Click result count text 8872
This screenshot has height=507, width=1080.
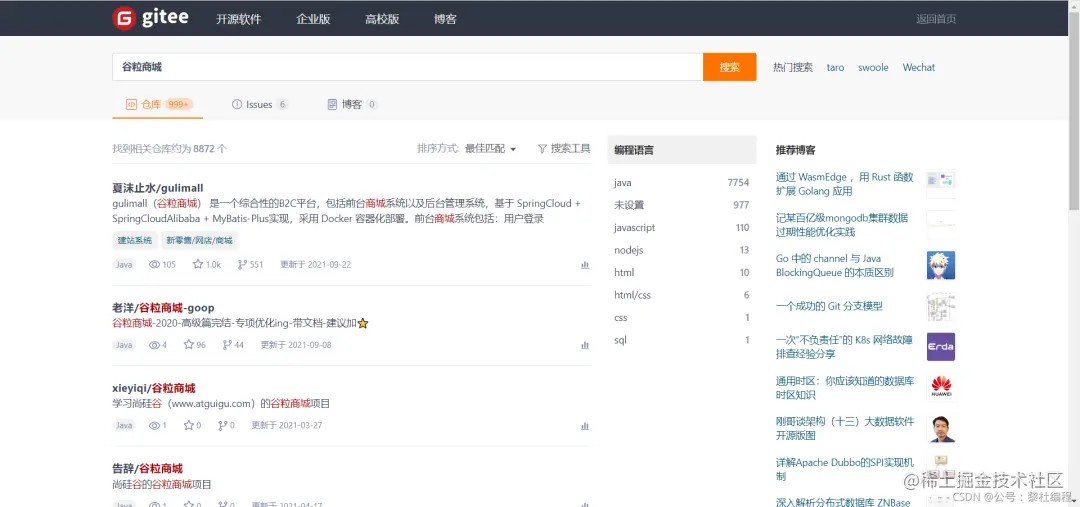click(x=204, y=148)
